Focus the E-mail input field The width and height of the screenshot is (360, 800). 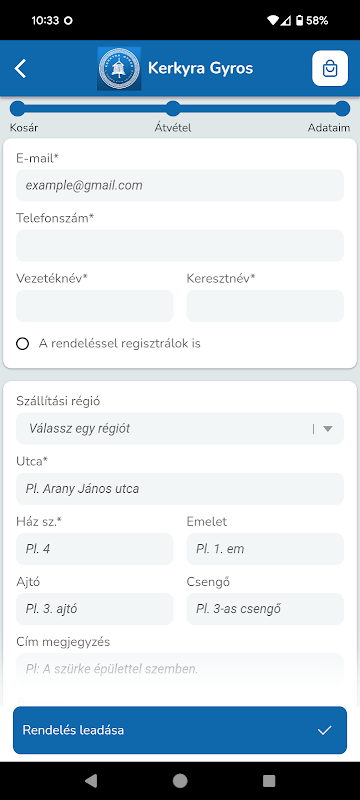pyautogui.click(x=180, y=185)
